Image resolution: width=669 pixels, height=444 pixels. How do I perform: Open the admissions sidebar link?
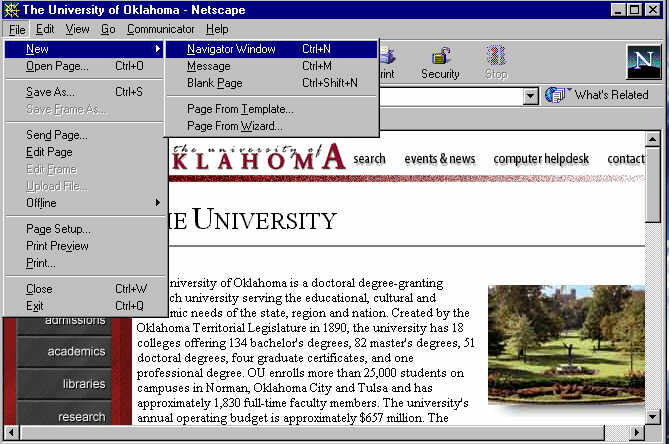pyautogui.click(x=64, y=324)
